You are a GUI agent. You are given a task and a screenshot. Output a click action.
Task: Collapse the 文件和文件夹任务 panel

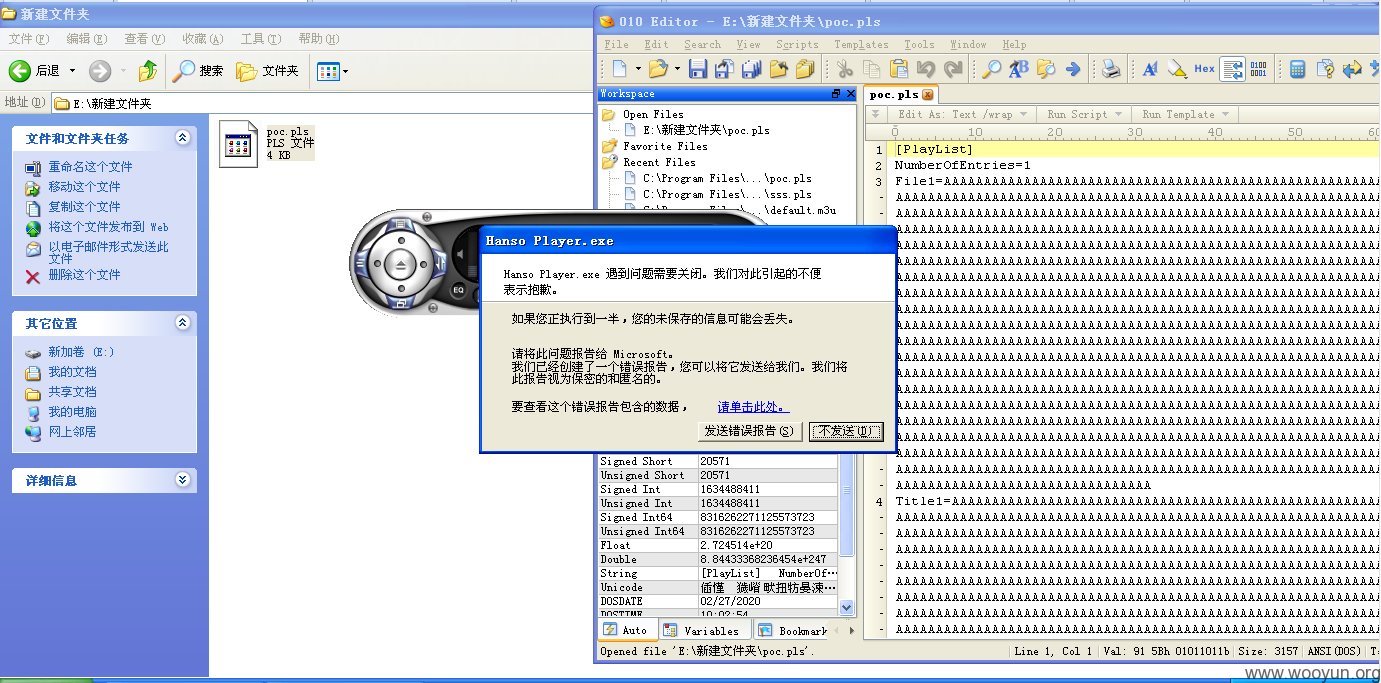coord(182,138)
